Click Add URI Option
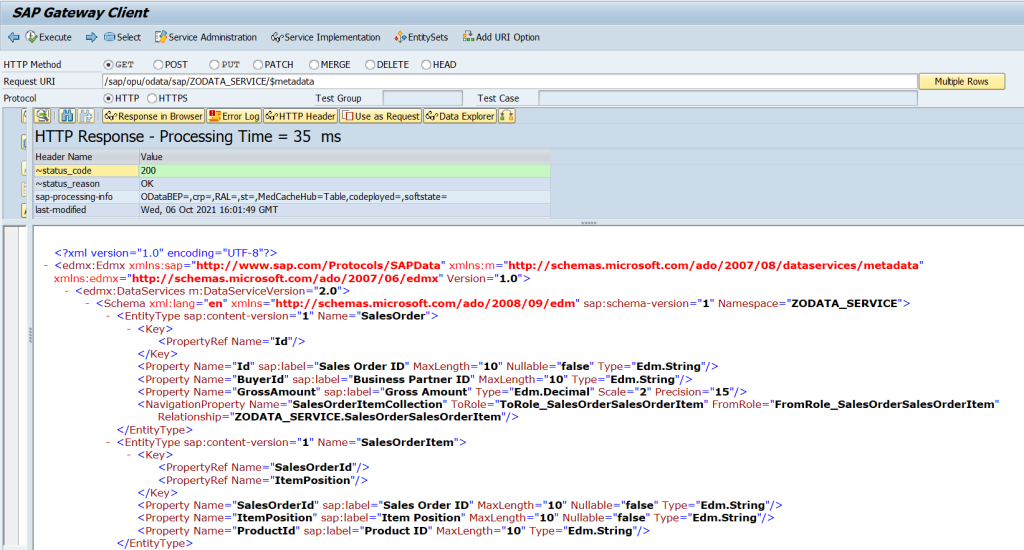Screen dimensions: 1024x550 [502, 37]
